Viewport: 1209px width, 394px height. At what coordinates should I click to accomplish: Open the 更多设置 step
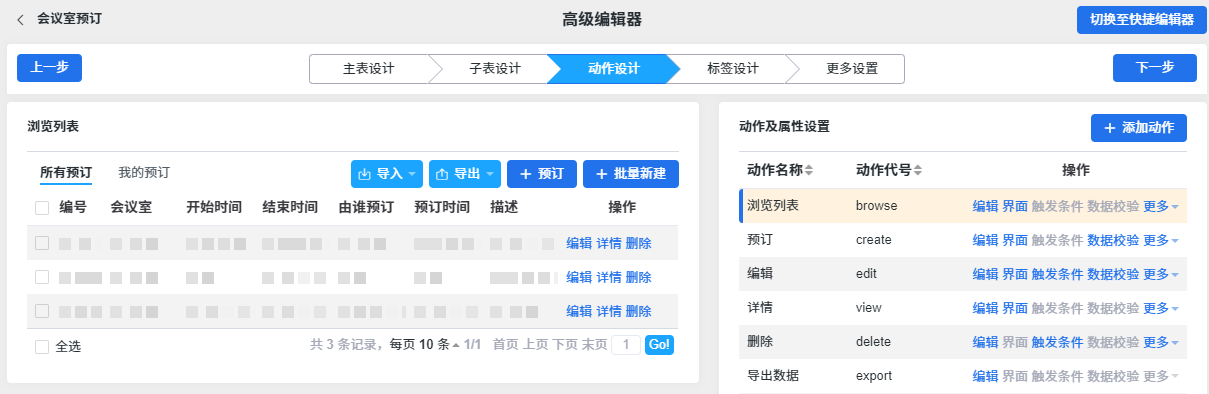click(851, 69)
